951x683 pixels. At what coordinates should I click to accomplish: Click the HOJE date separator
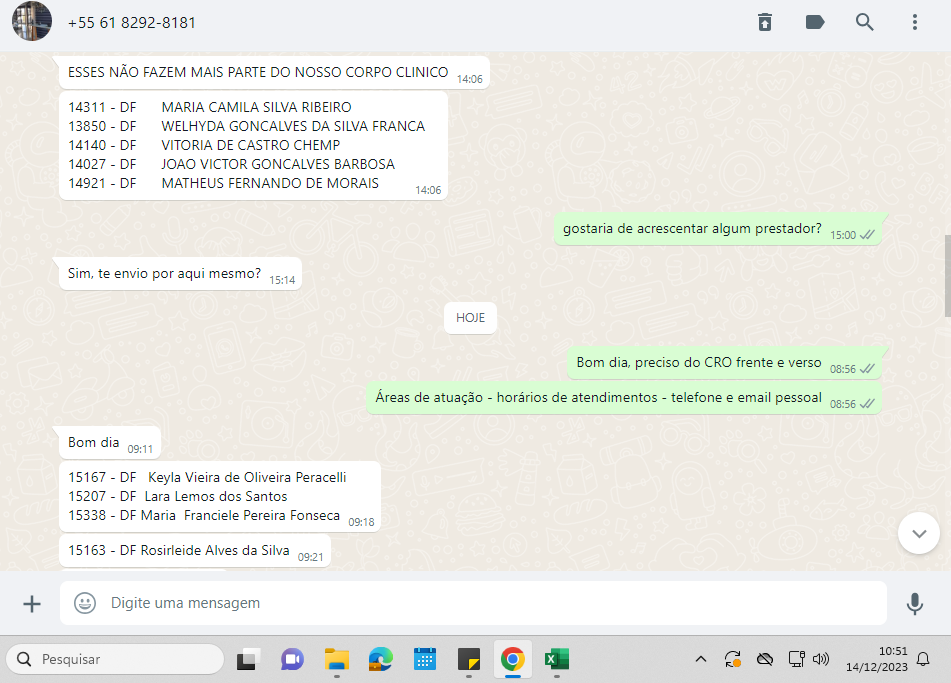pyautogui.click(x=470, y=318)
